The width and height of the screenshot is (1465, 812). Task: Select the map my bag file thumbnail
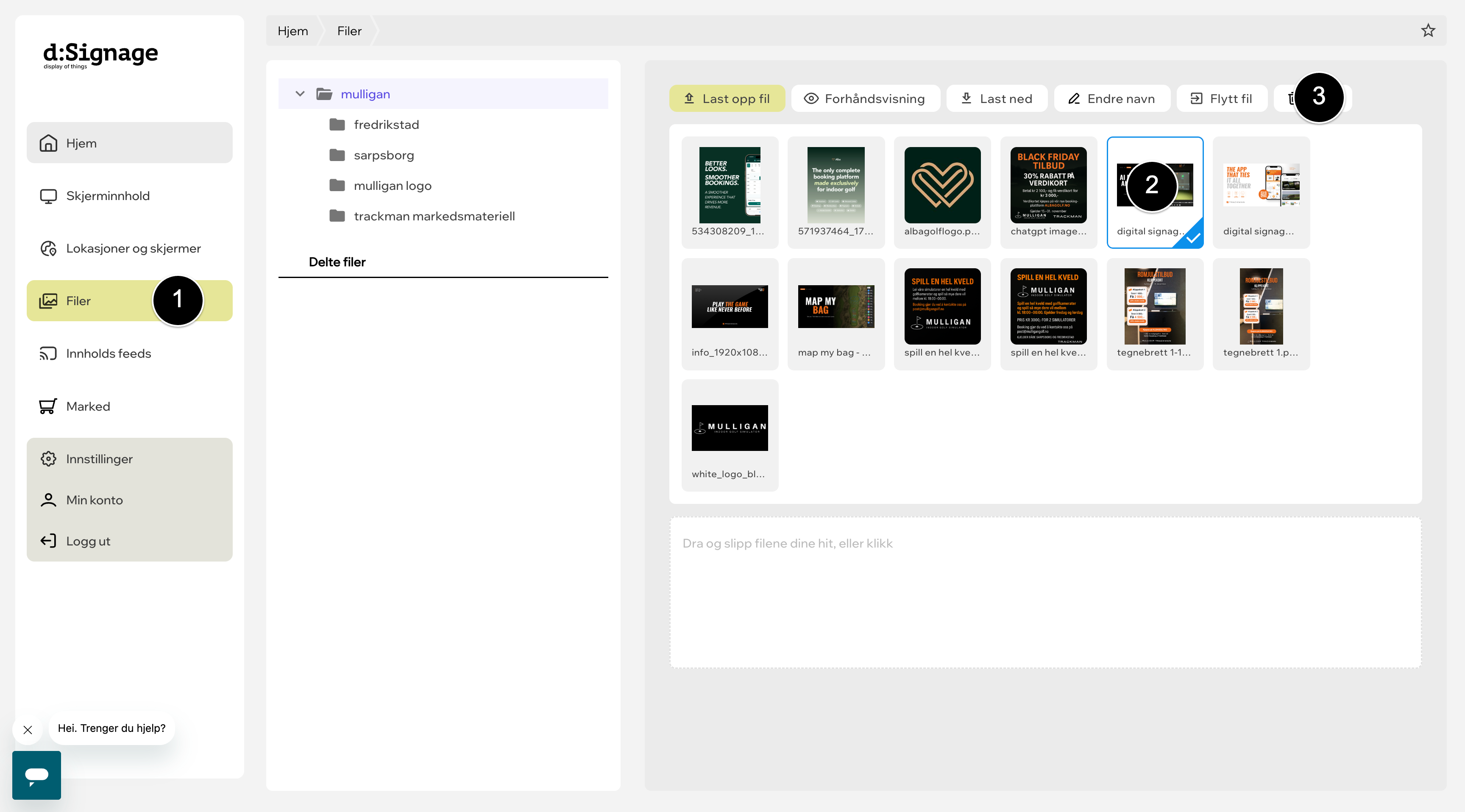tap(836, 314)
